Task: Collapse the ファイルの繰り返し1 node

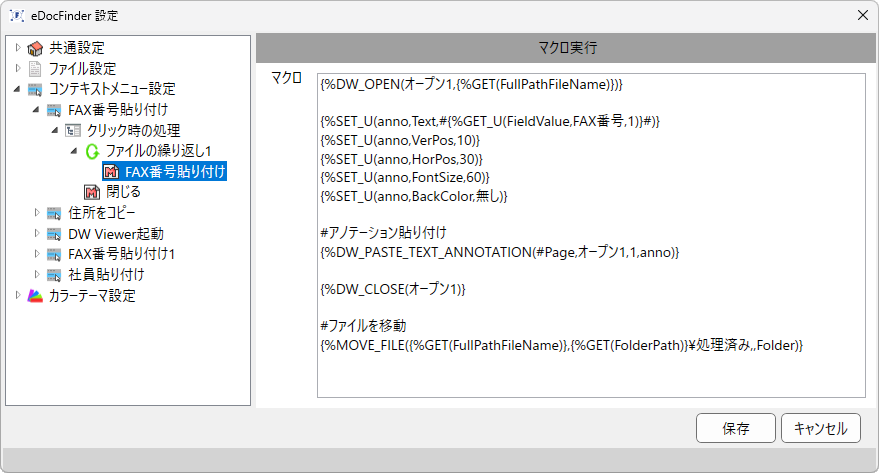Action: (x=74, y=151)
